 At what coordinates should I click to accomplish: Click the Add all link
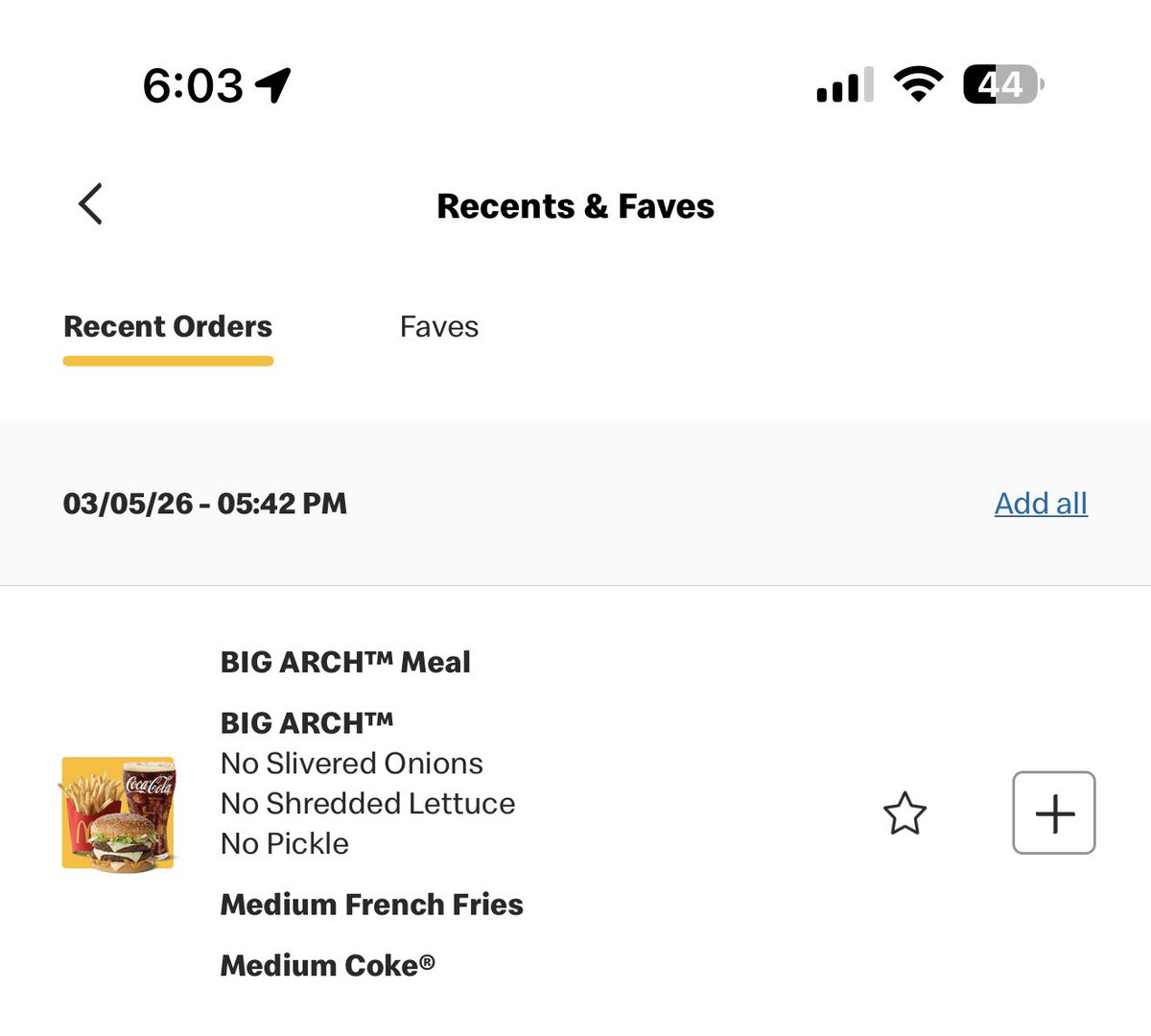[x=1040, y=504]
